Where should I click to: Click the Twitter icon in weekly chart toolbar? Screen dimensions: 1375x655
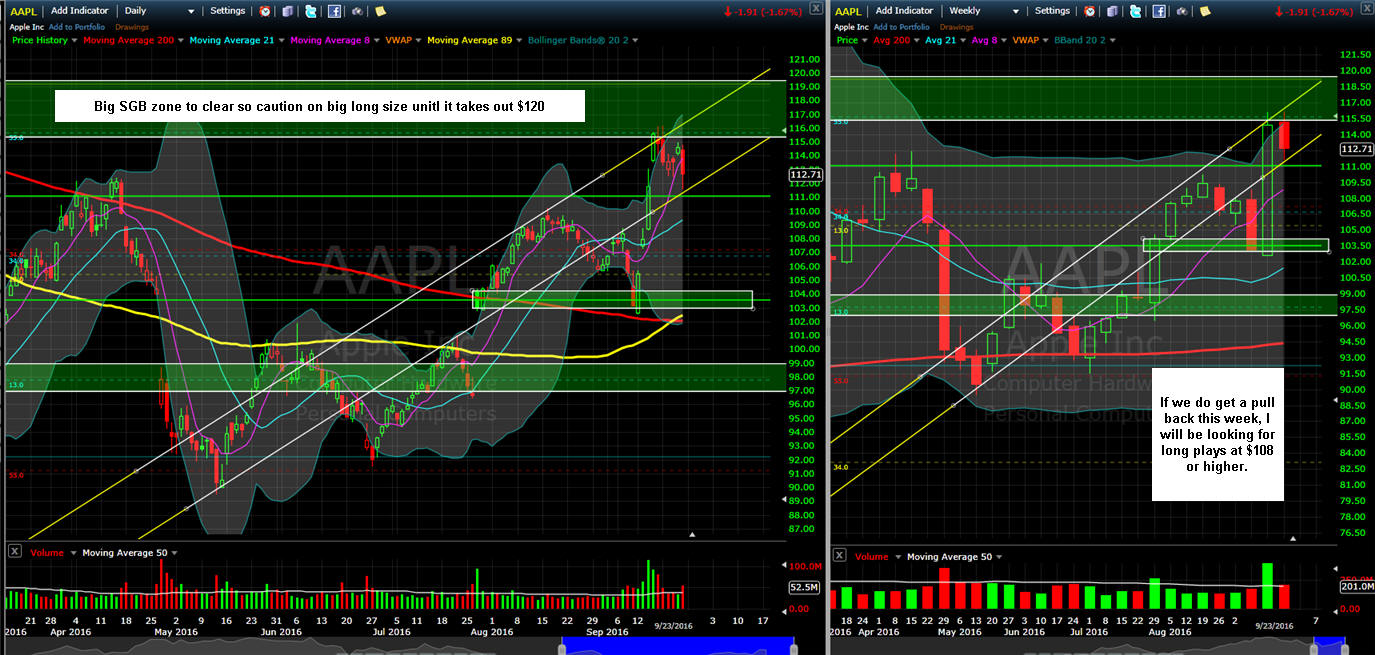coord(1135,11)
